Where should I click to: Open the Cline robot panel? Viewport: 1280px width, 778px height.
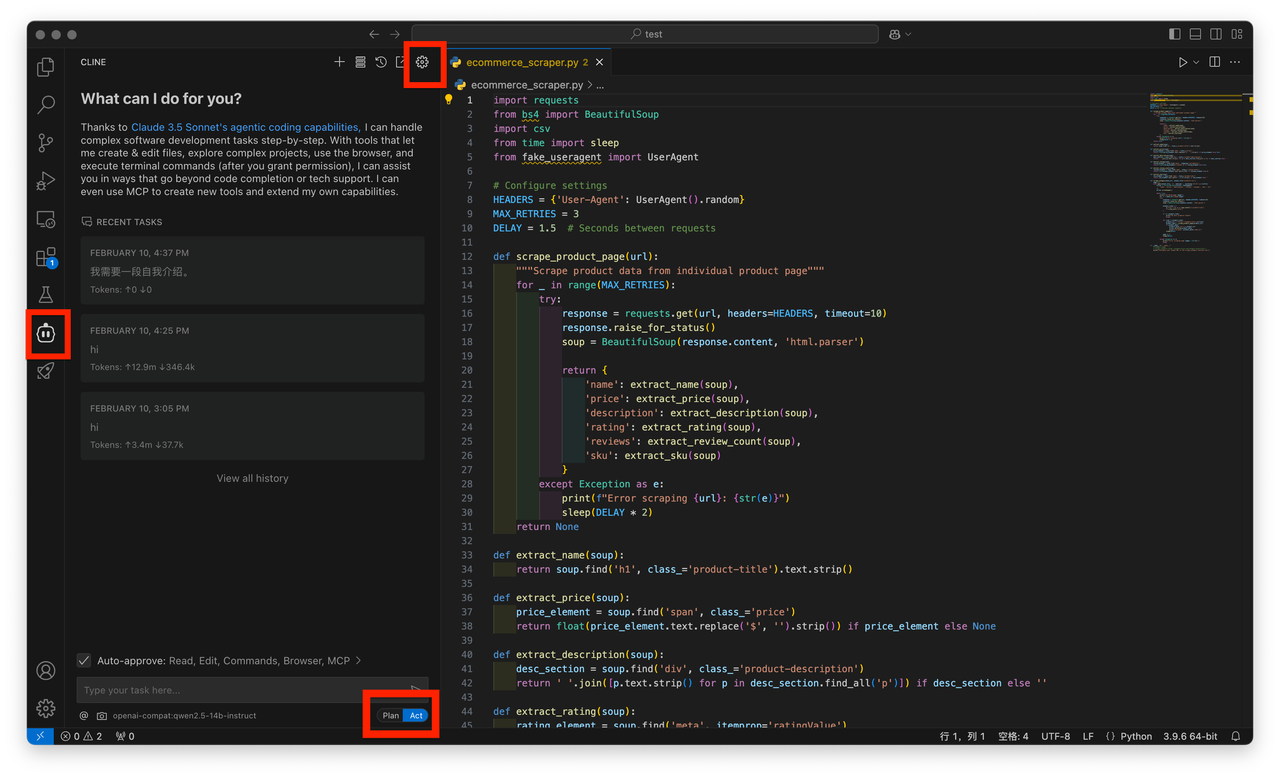click(46, 333)
